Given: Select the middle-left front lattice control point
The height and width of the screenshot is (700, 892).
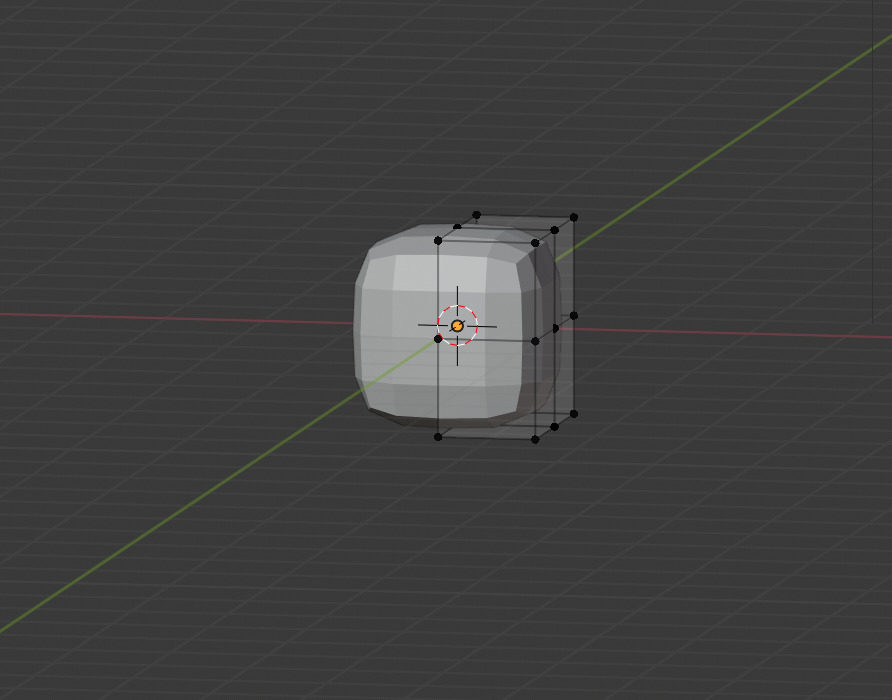Looking at the screenshot, I should [x=438, y=339].
